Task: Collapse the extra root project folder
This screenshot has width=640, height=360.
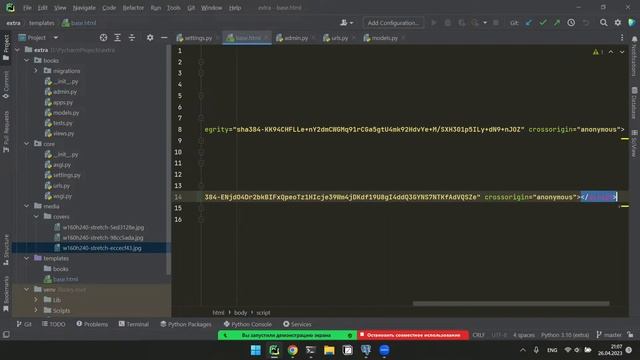Action: coord(17,50)
